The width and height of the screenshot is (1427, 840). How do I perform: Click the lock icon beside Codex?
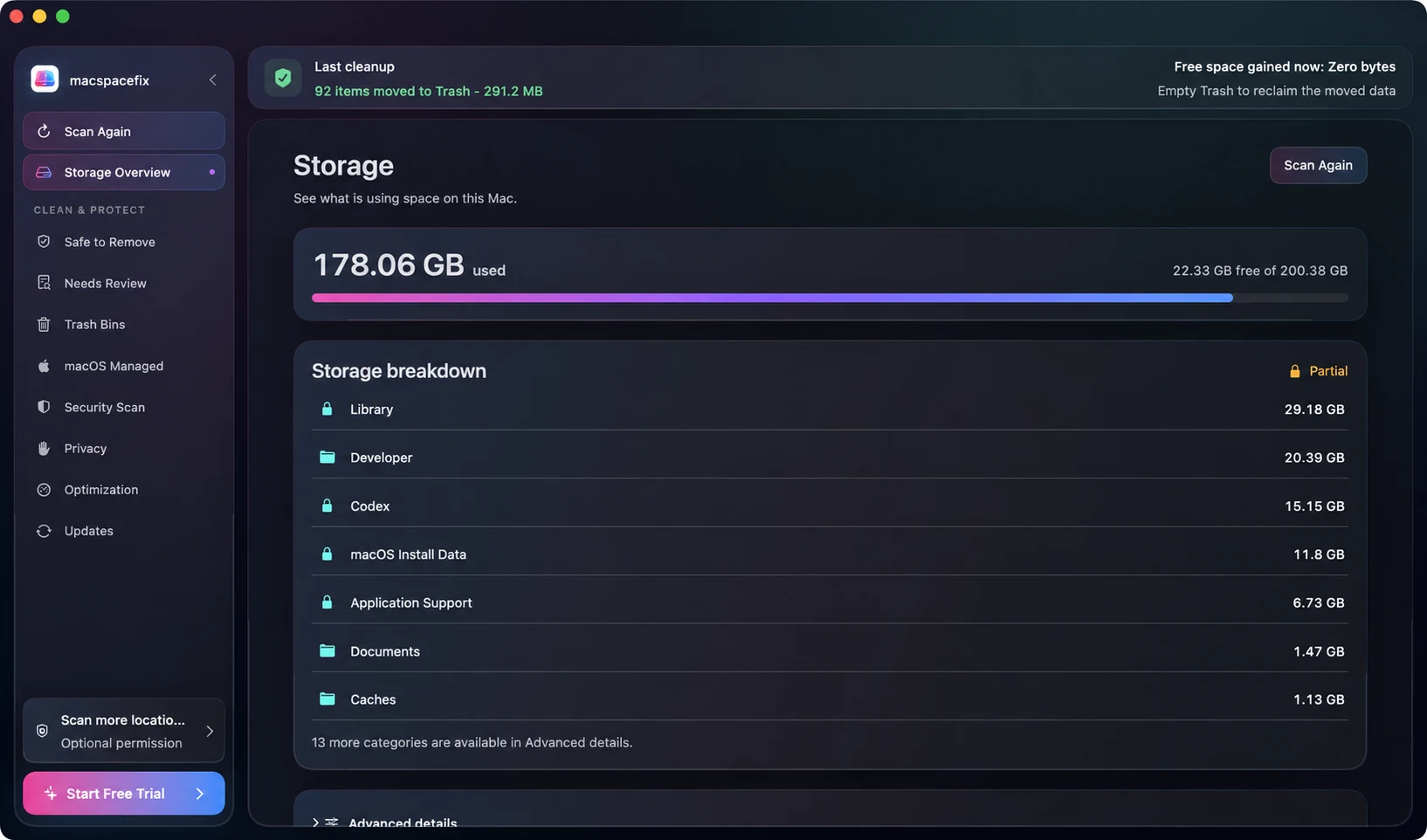(x=327, y=506)
